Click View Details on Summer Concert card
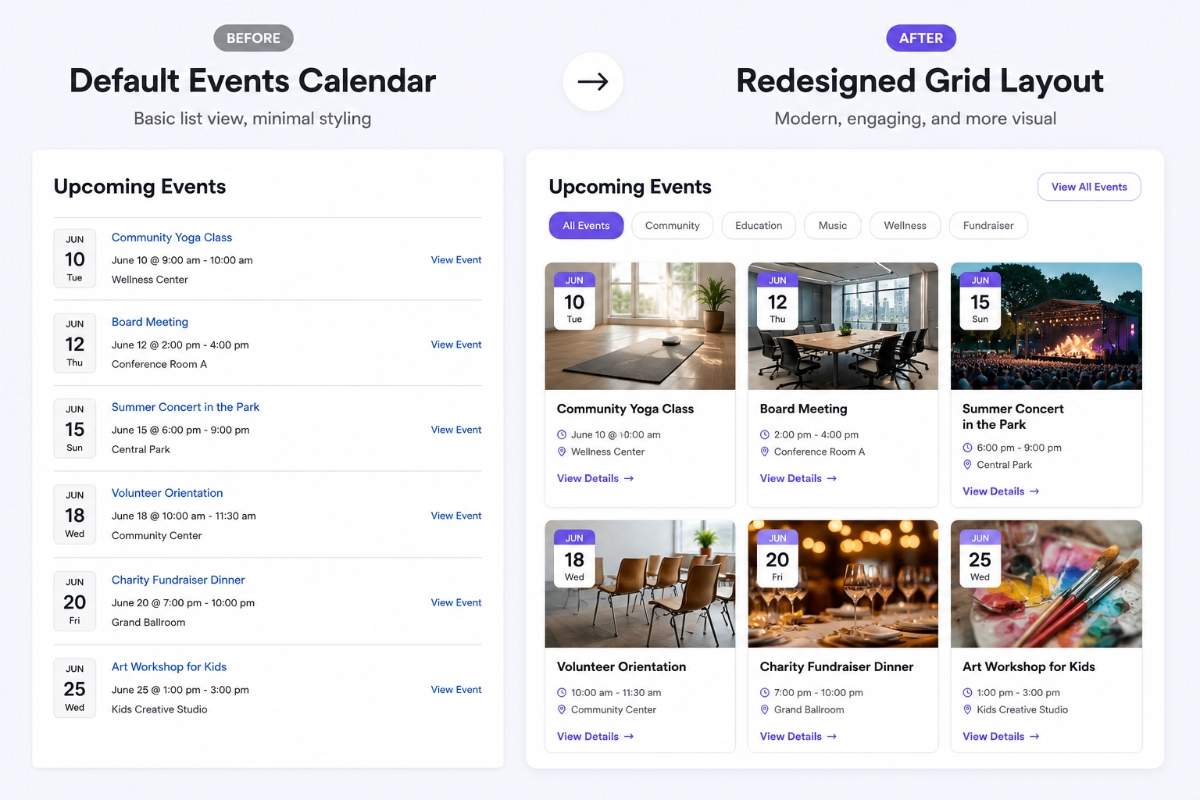Viewport: 1200px width, 800px height. [1001, 492]
